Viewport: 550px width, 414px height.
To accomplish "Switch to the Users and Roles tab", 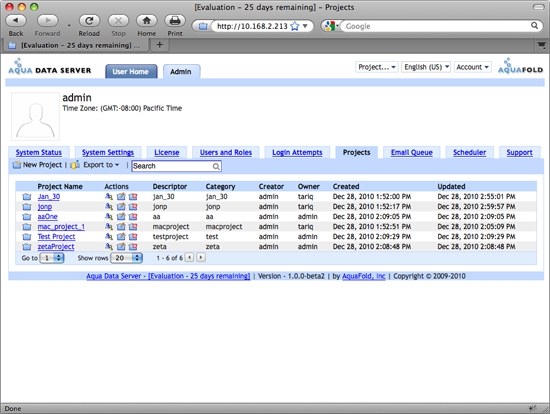I will pos(226,153).
